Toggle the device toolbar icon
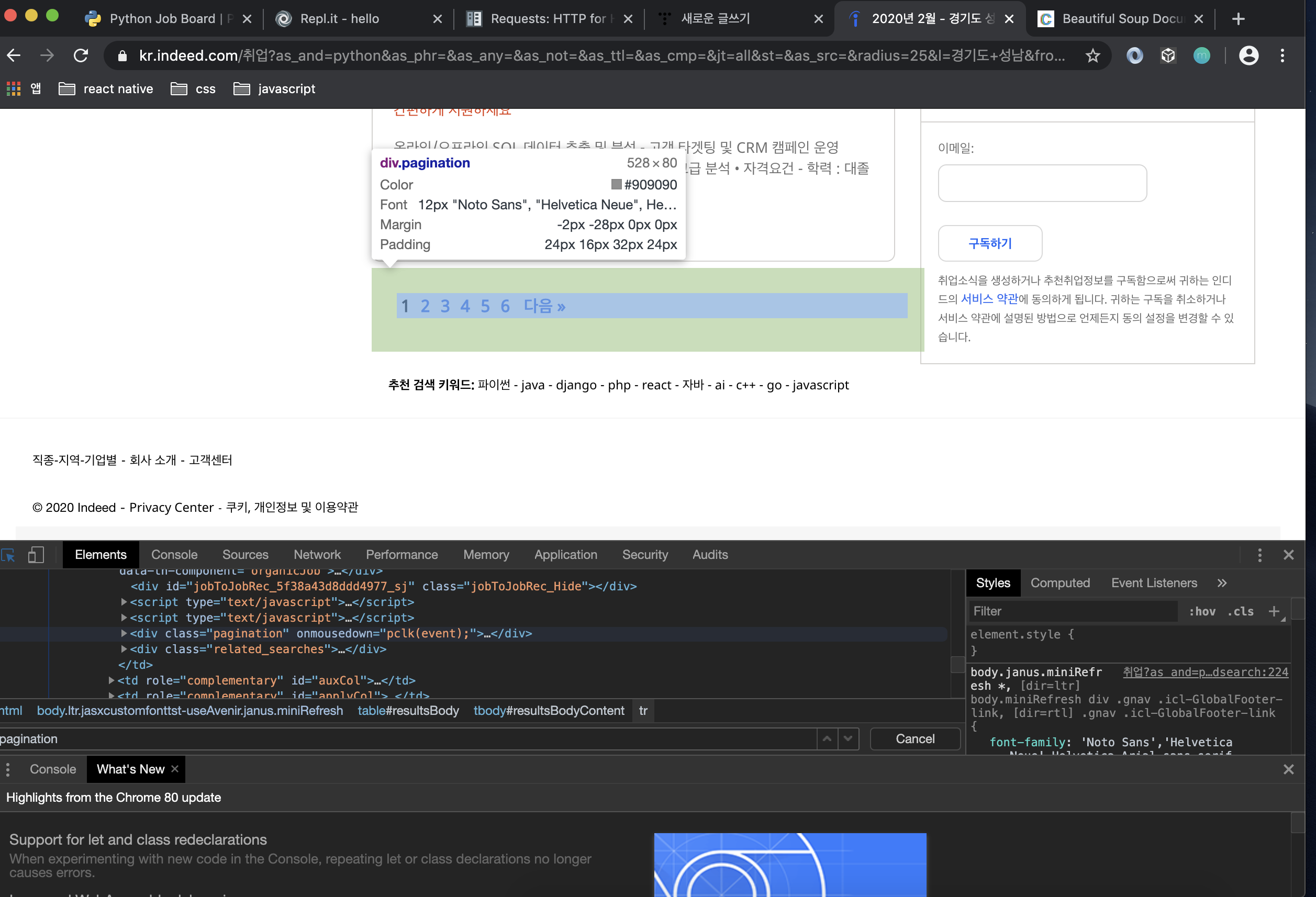This screenshot has width=1316, height=897. click(36, 555)
